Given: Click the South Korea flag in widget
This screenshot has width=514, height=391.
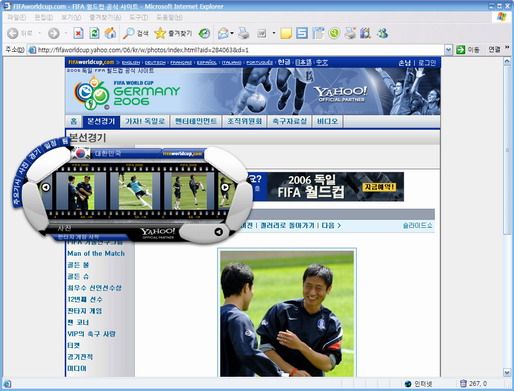Looking at the screenshot, I should point(80,153).
